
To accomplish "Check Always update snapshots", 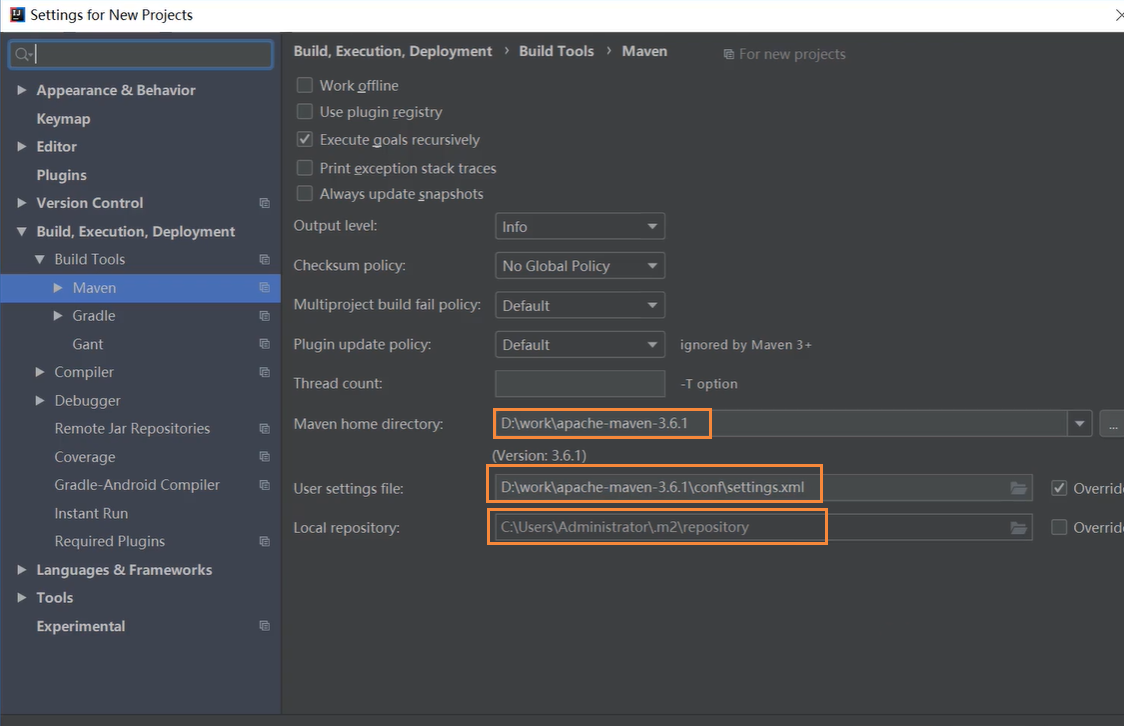I will [x=305, y=194].
